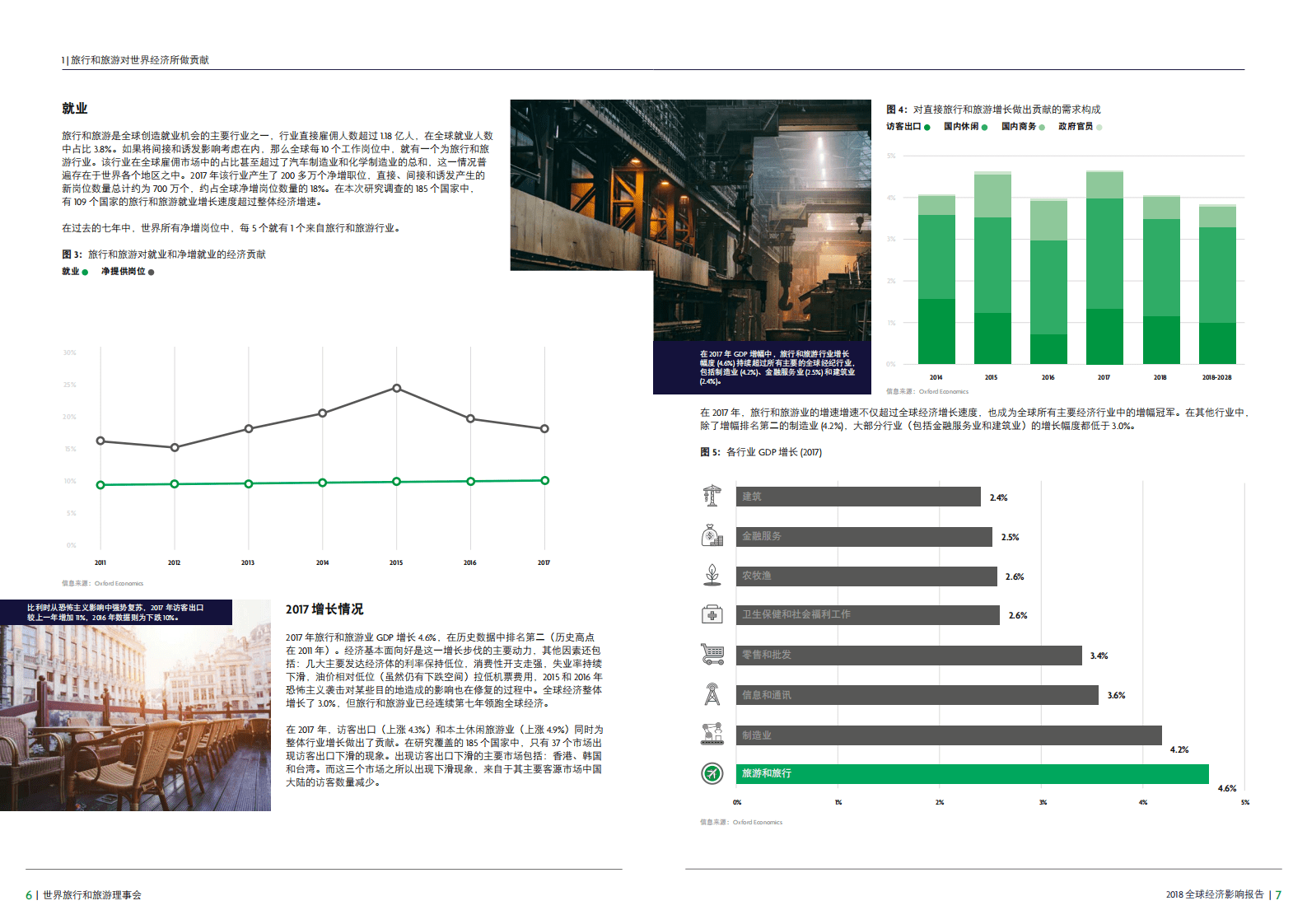
Task: Click the 国内商务 legend dot
Action: click(x=1042, y=127)
